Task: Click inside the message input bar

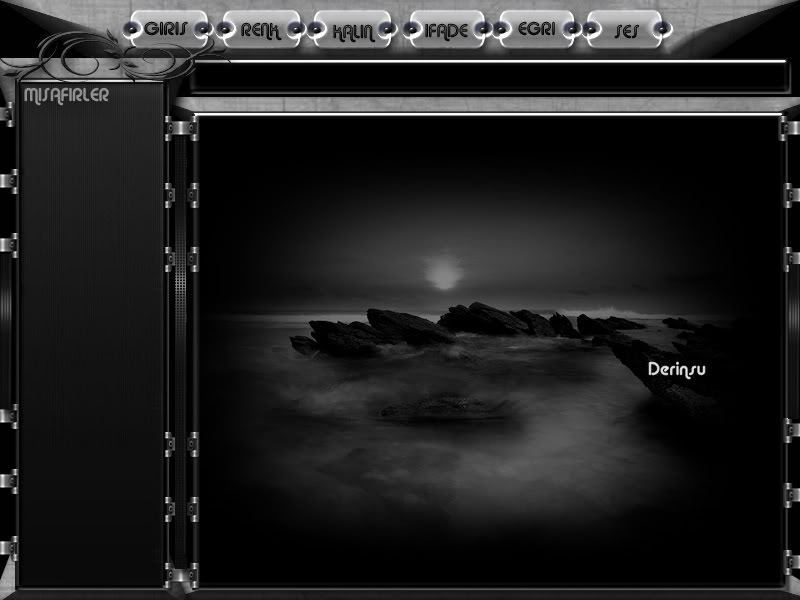Action: coord(489,77)
